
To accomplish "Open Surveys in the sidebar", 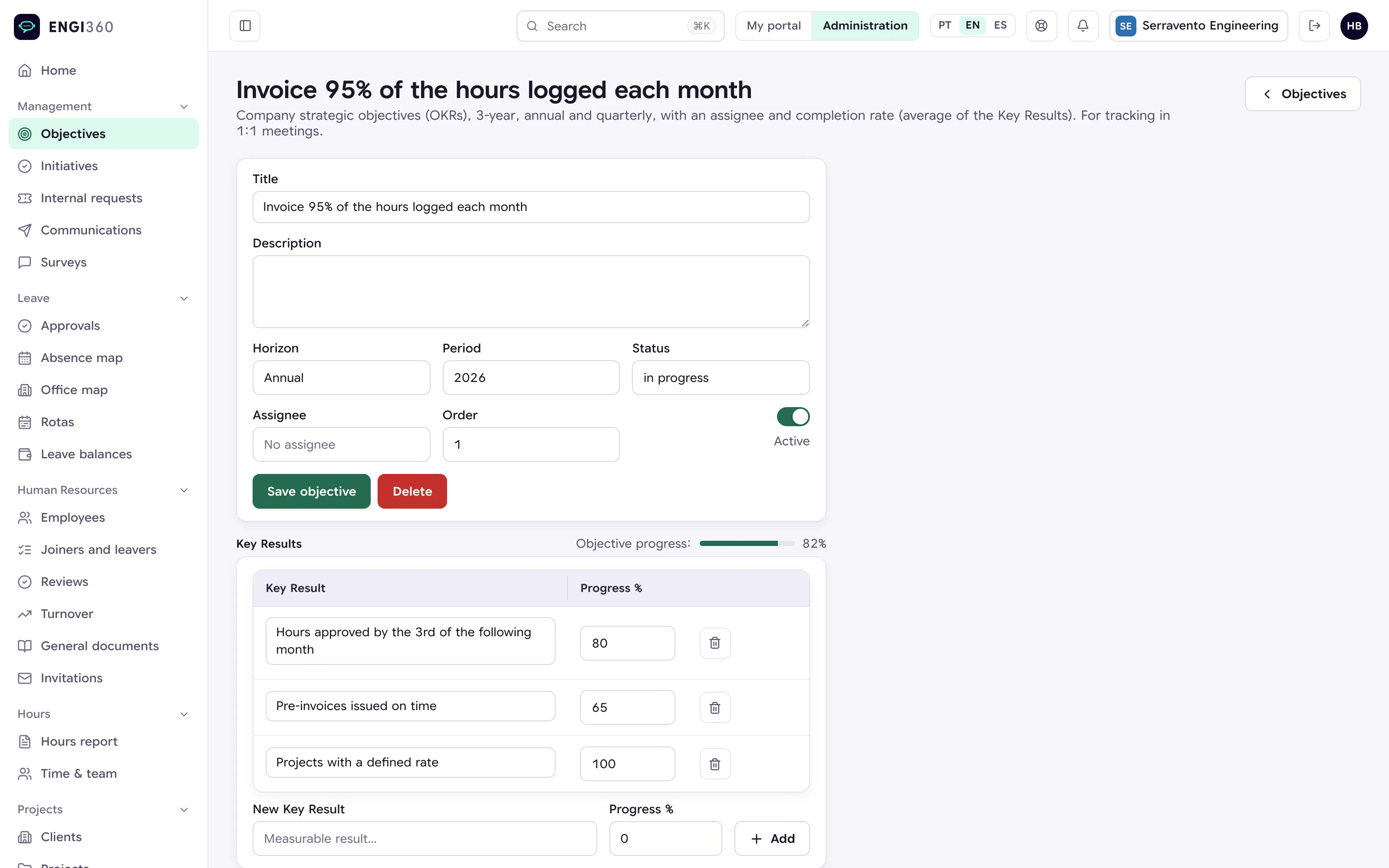I will tap(104, 262).
